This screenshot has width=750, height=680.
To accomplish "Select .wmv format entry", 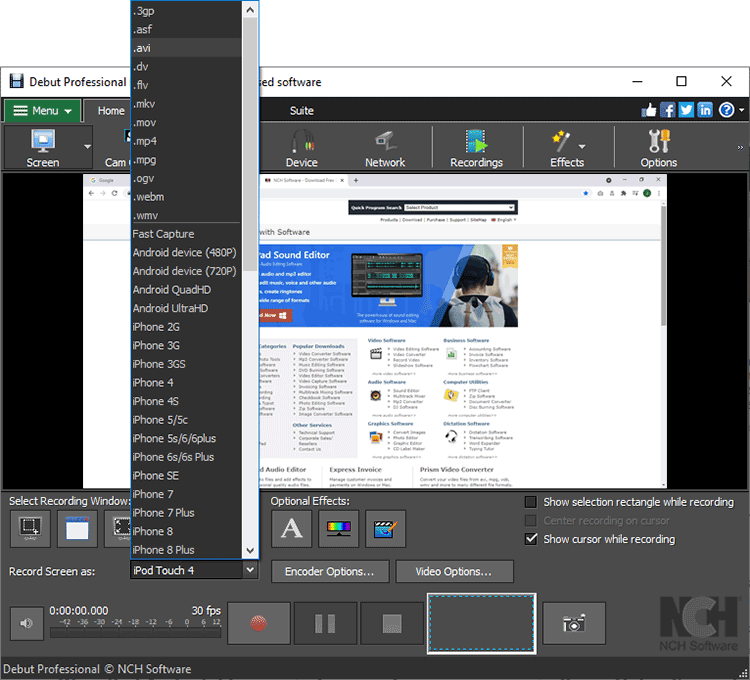I will [186, 216].
